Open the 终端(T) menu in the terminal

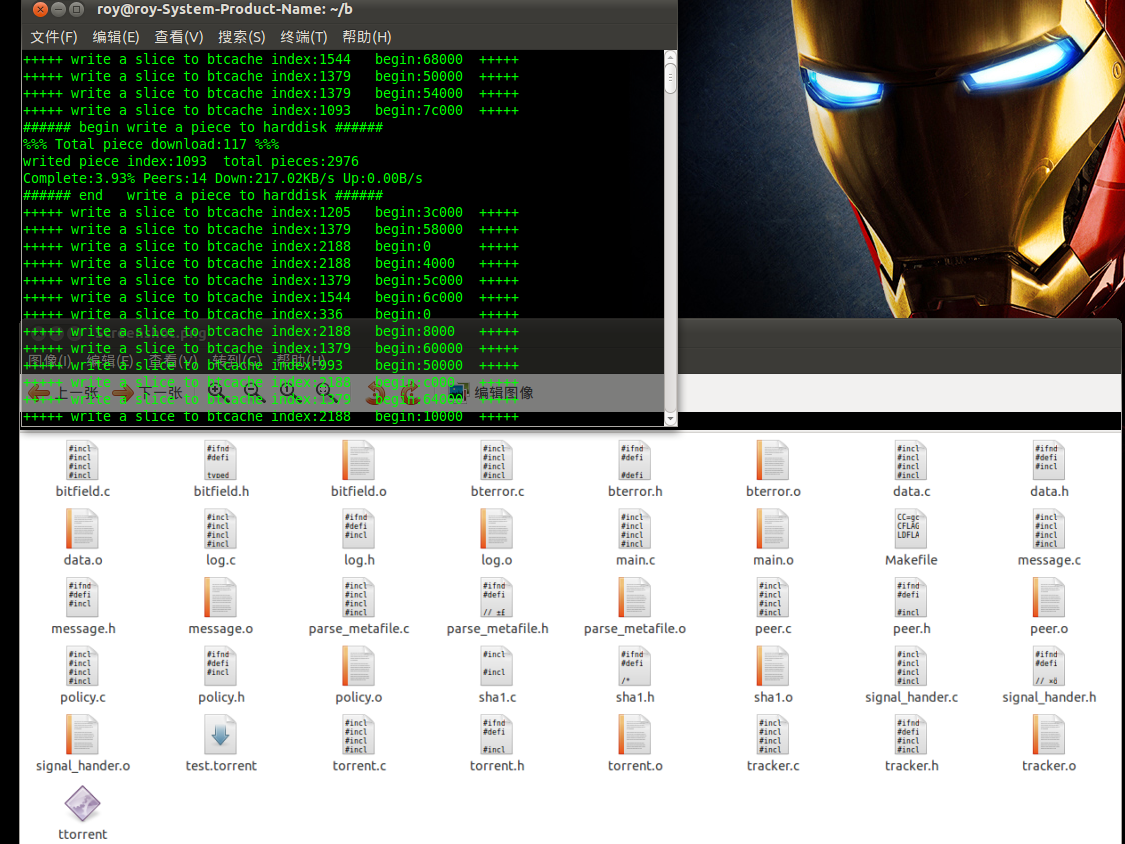[303, 37]
